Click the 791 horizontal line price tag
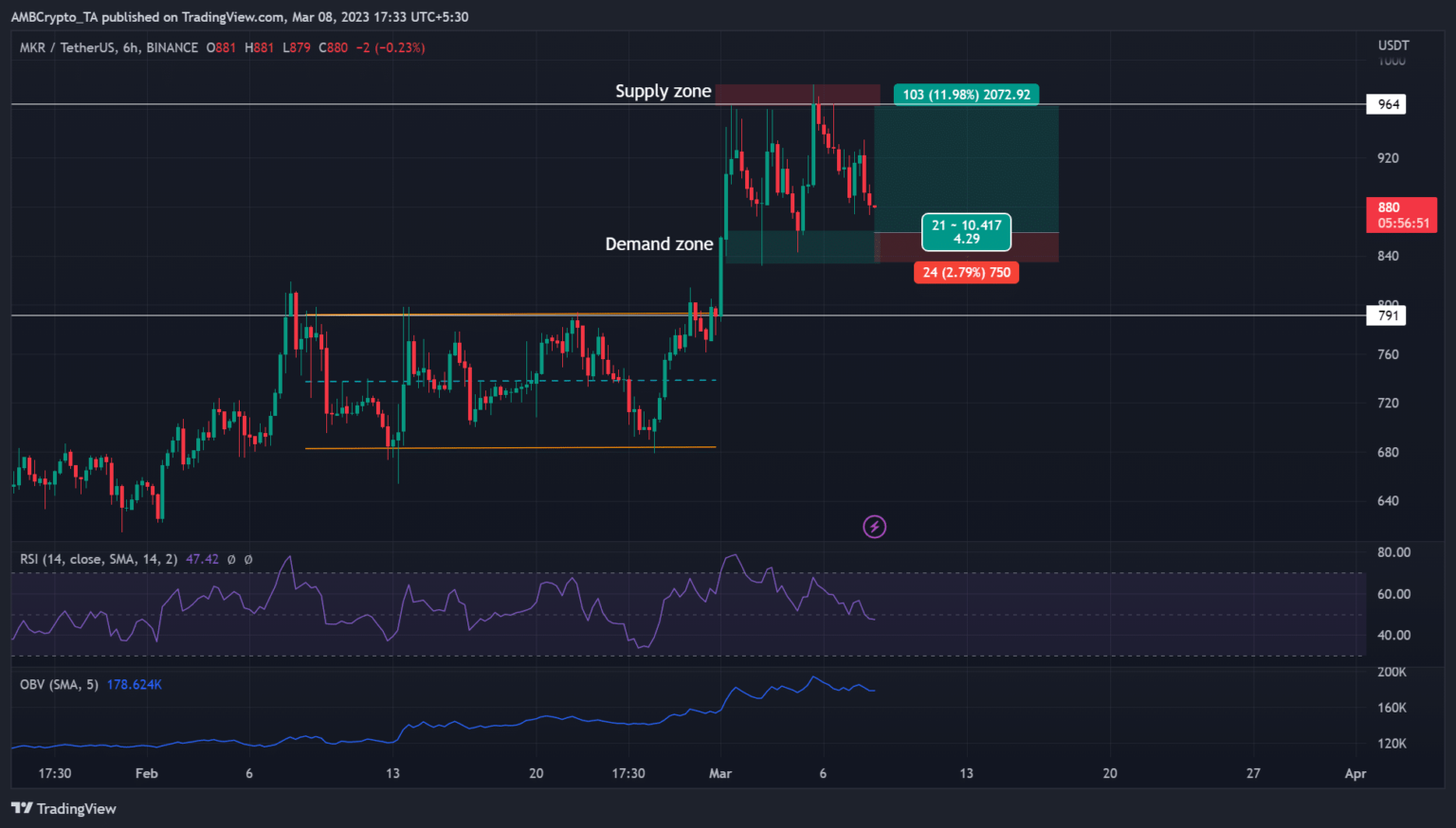This screenshot has height=828, width=1456. coord(1386,315)
